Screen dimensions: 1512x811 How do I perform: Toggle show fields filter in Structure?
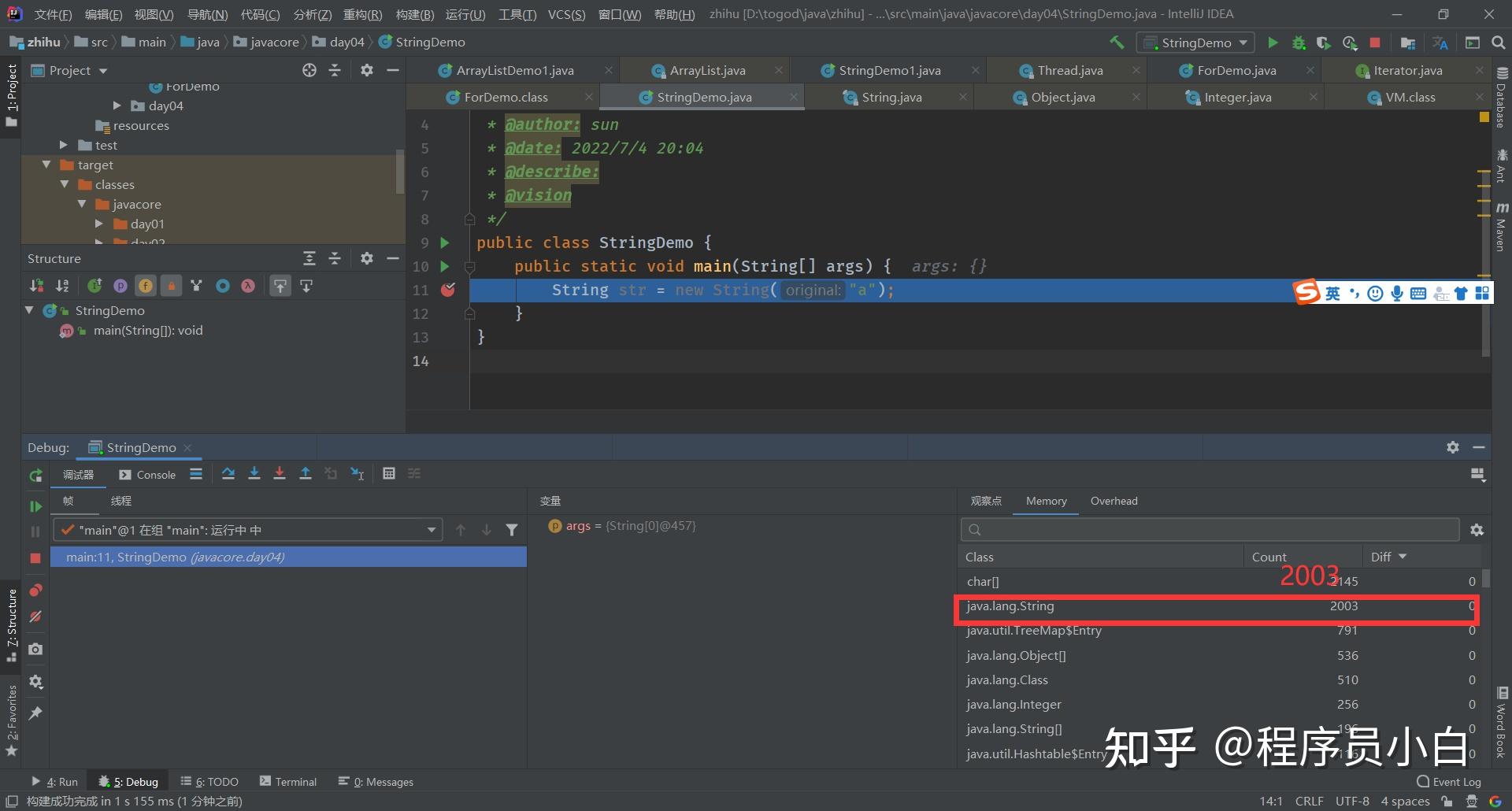click(146, 286)
